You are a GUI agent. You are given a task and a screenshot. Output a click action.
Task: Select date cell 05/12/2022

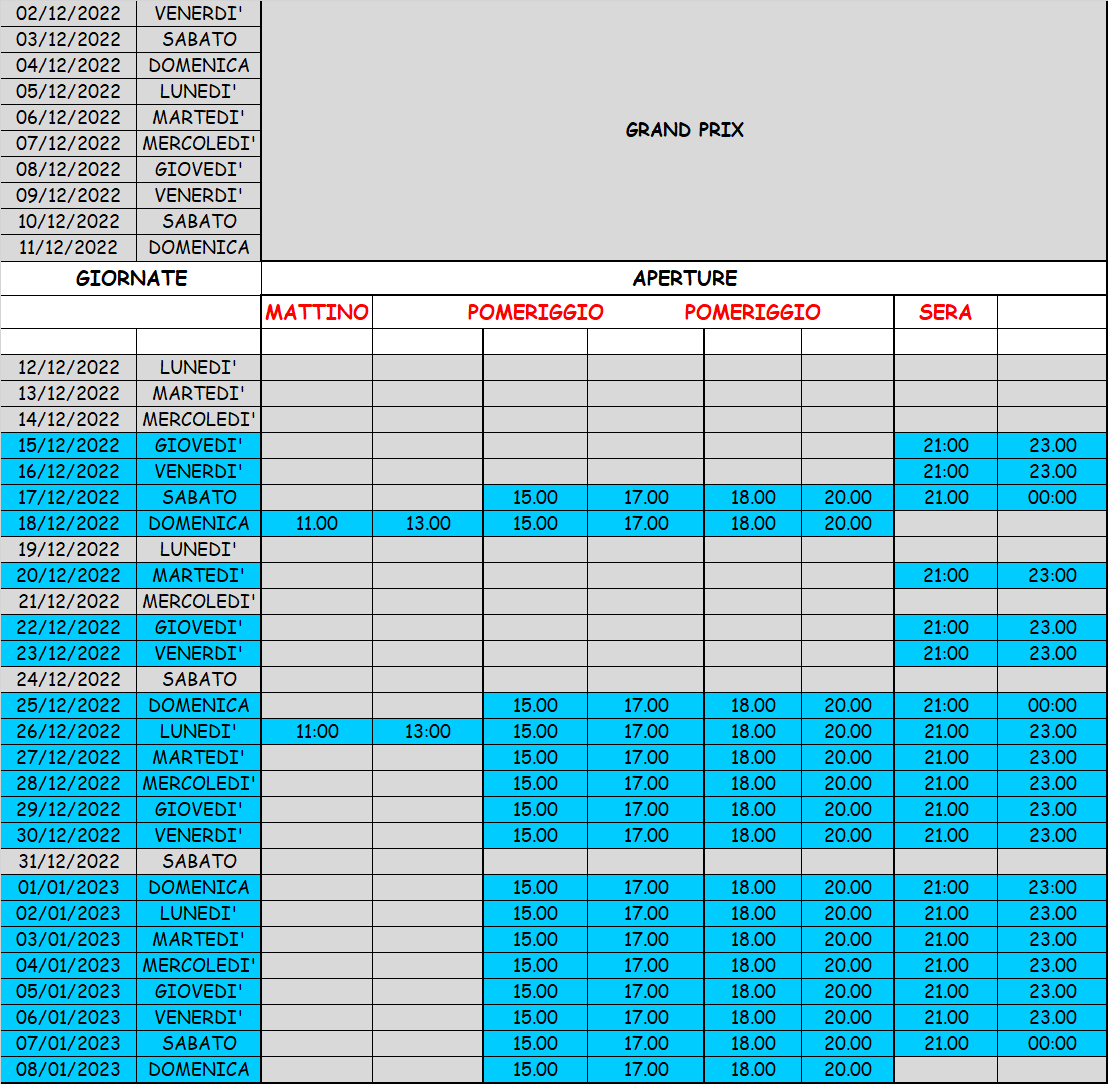(x=68, y=91)
